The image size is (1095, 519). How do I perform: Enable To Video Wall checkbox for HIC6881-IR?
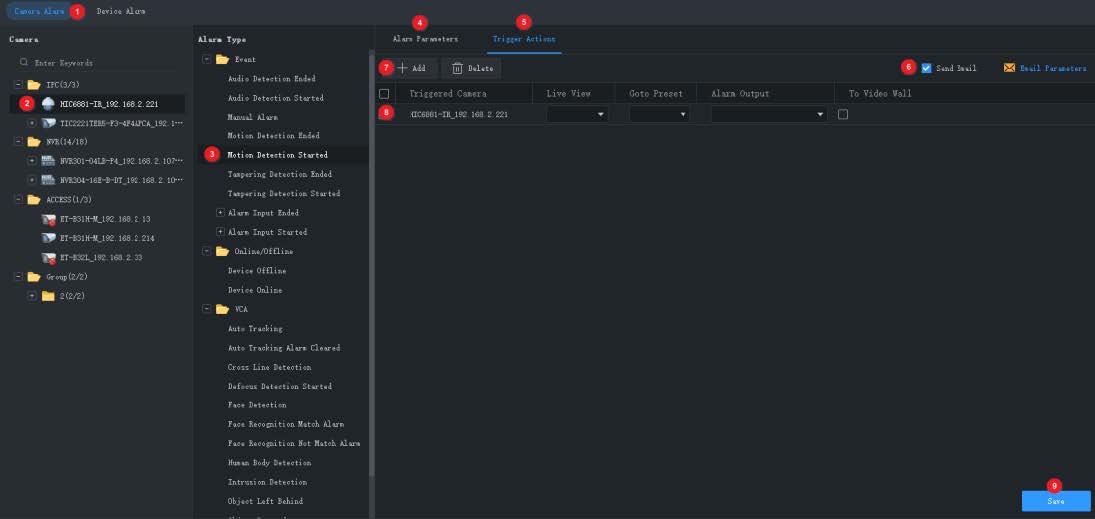(x=843, y=115)
